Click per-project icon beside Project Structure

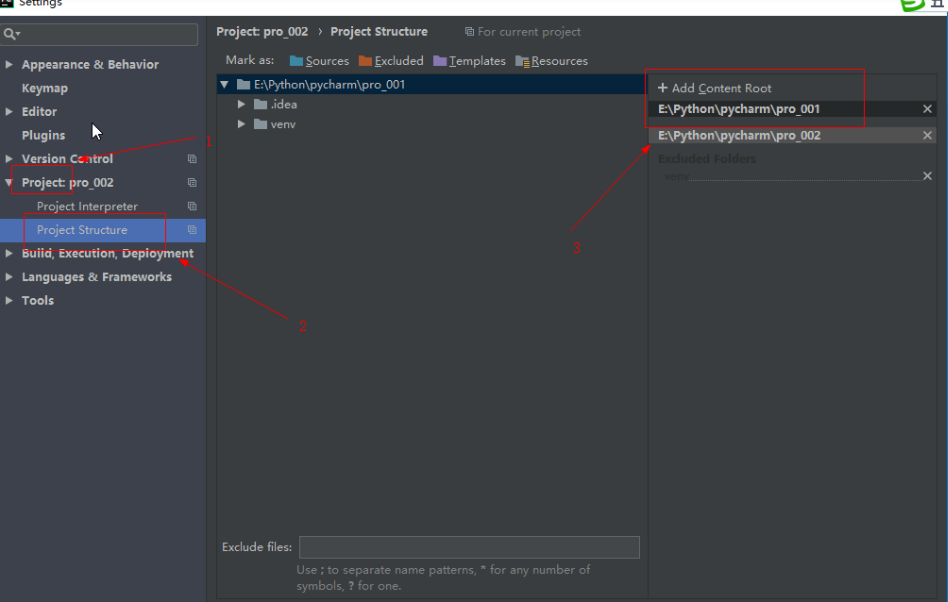click(192, 230)
